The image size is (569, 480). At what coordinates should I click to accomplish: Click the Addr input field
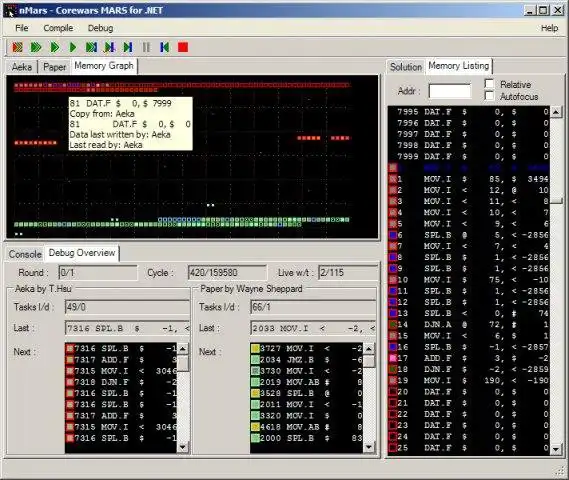(x=450, y=91)
